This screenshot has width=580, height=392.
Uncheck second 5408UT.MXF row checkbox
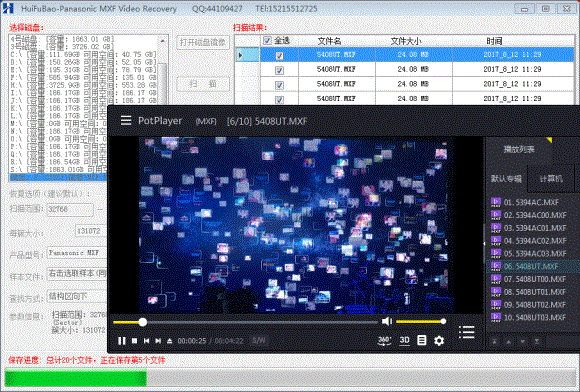tap(279, 70)
